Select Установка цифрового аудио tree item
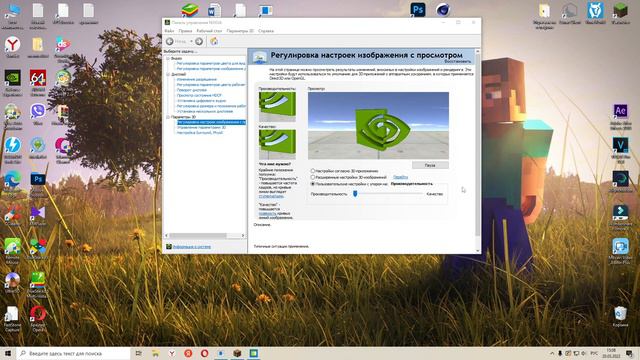Screen dimensions: 640x360 (x=201, y=100)
